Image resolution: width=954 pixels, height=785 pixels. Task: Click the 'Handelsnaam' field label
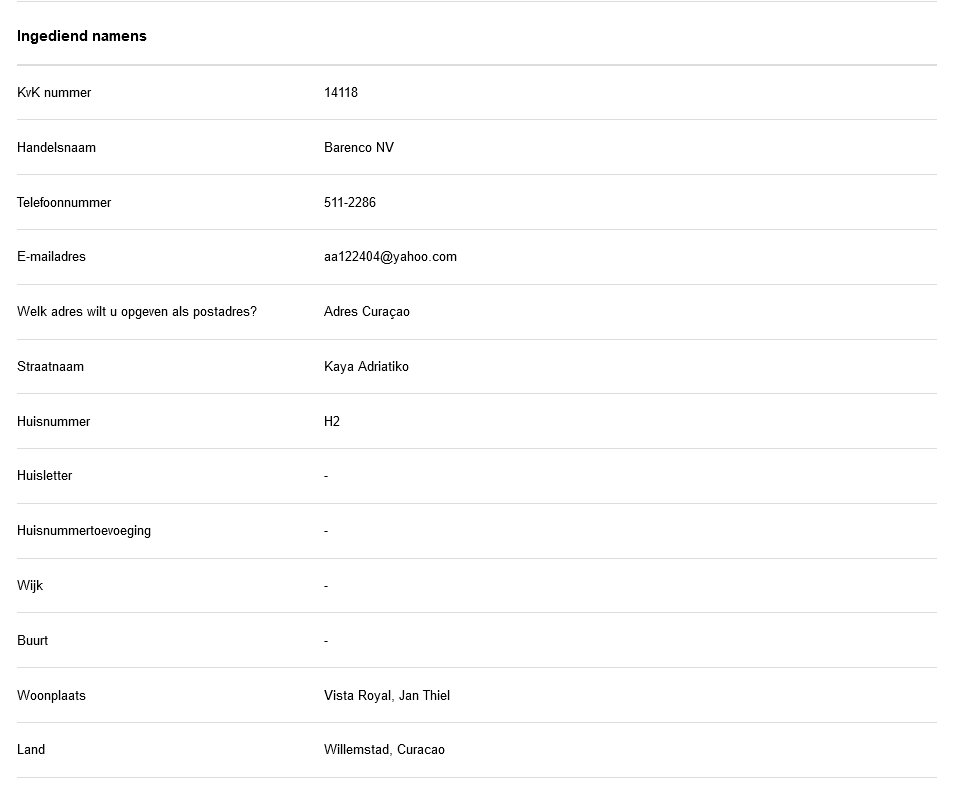click(x=56, y=148)
